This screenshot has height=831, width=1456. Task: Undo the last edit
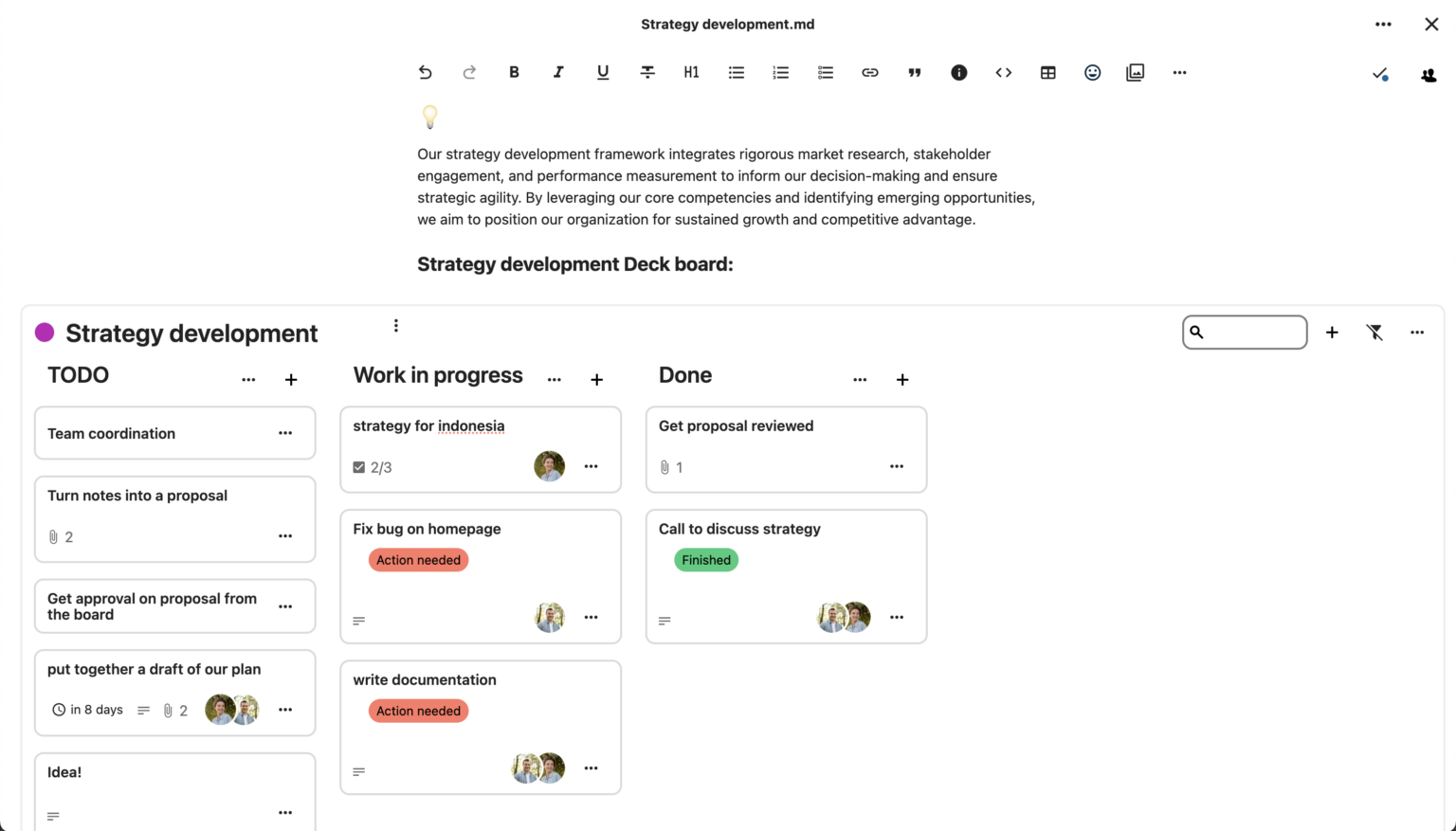(x=425, y=72)
